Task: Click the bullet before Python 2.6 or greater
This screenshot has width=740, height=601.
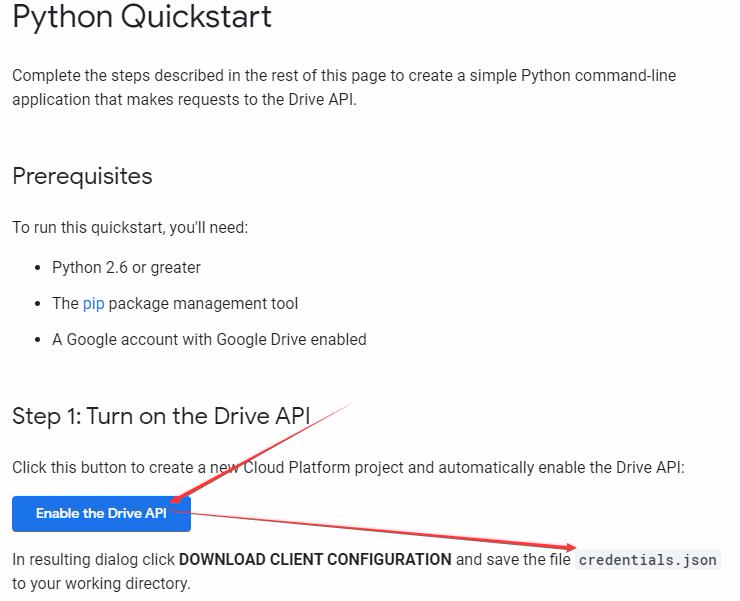Action: [x=39, y=268]
